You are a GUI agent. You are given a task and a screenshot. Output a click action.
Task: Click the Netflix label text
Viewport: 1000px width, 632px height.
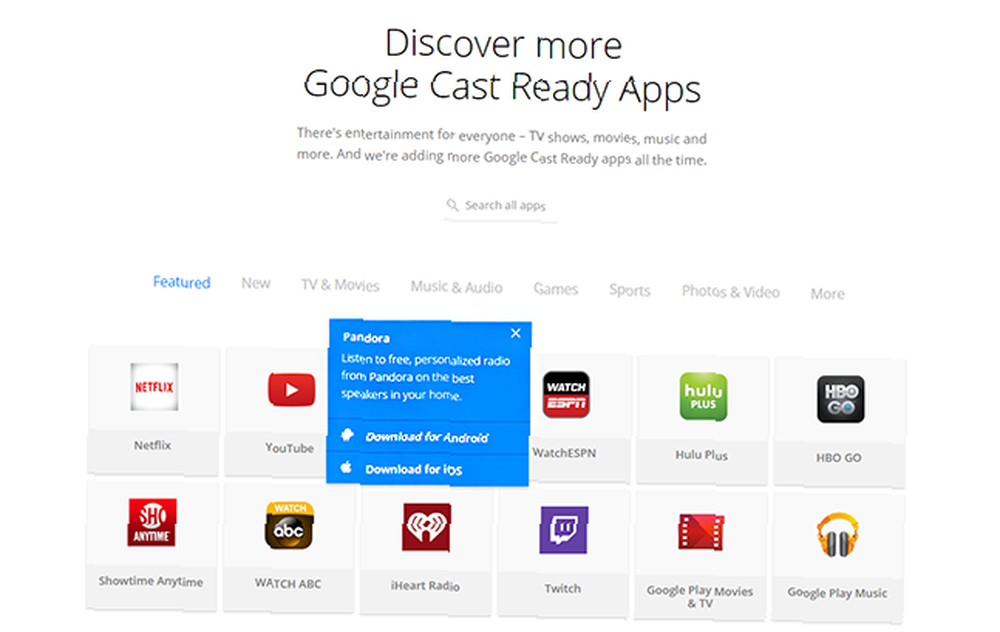point(152,445)
